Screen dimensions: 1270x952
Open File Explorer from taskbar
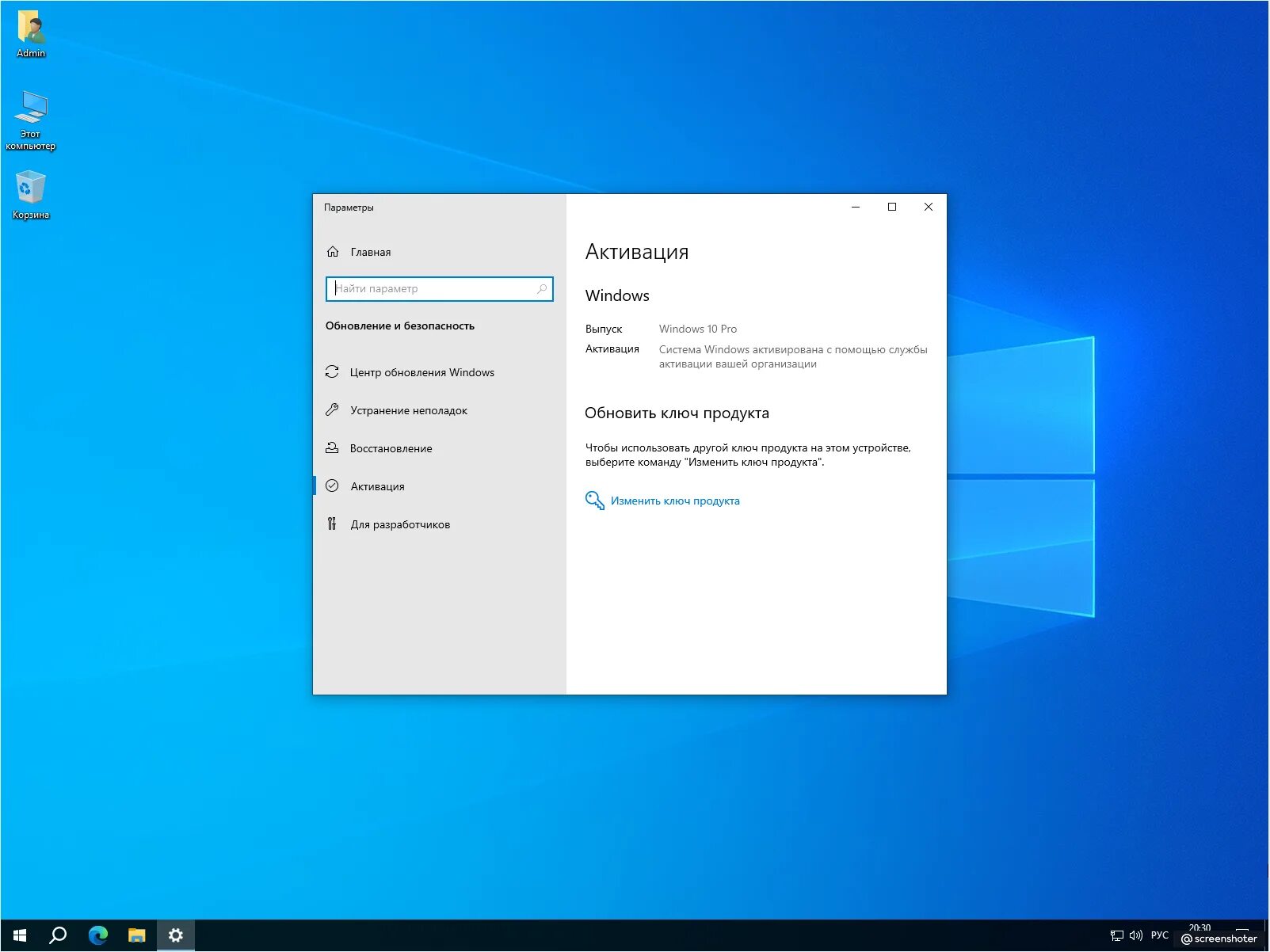point(136,935)
